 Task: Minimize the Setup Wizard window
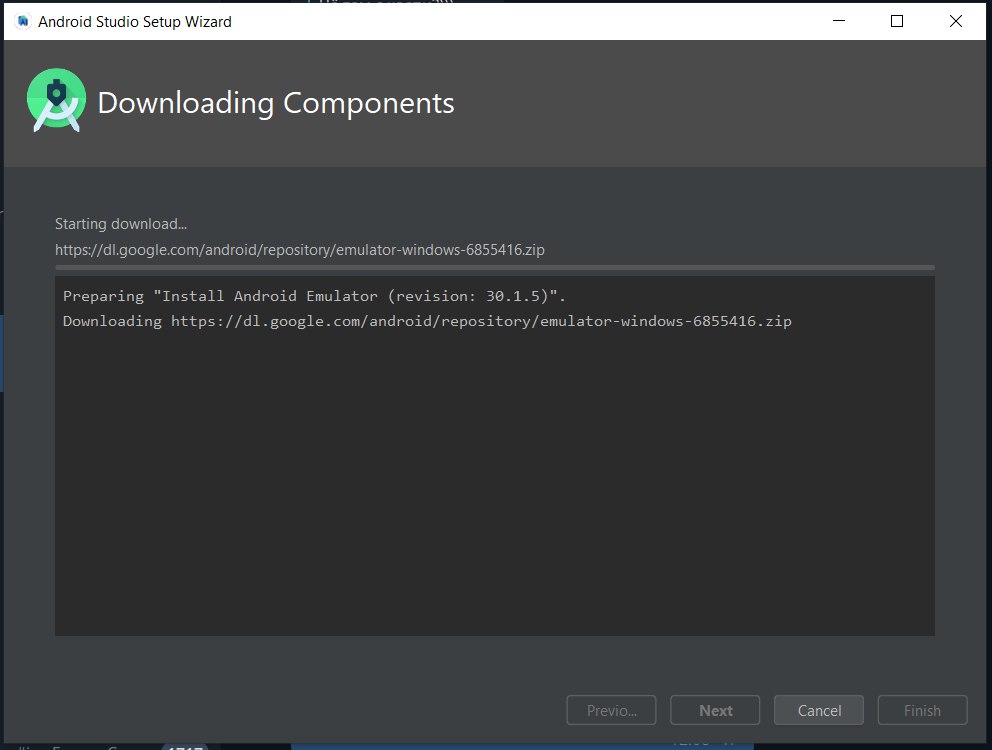839,21
